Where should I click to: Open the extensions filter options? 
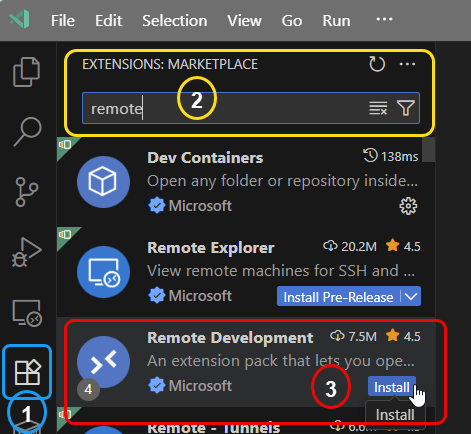(x=406, y=108)
